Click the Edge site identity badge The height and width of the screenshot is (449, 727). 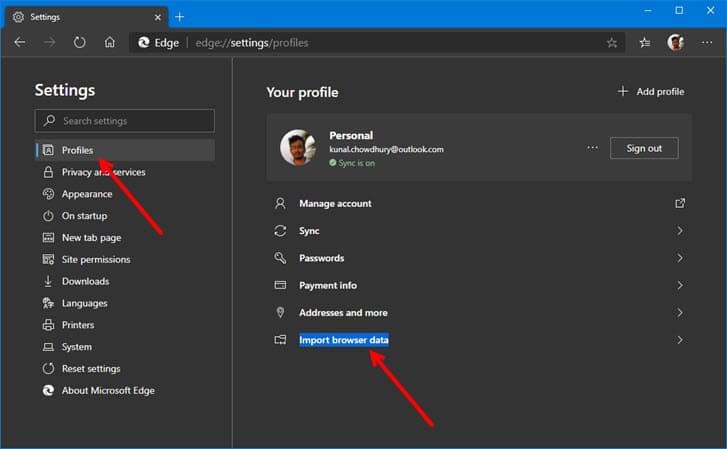point(159,43)
